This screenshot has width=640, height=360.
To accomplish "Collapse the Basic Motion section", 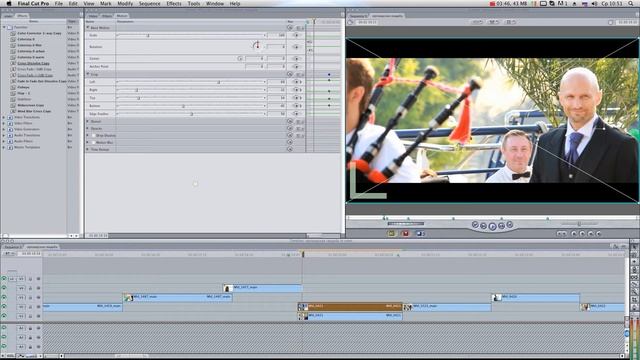I will [x=88, y=28].
